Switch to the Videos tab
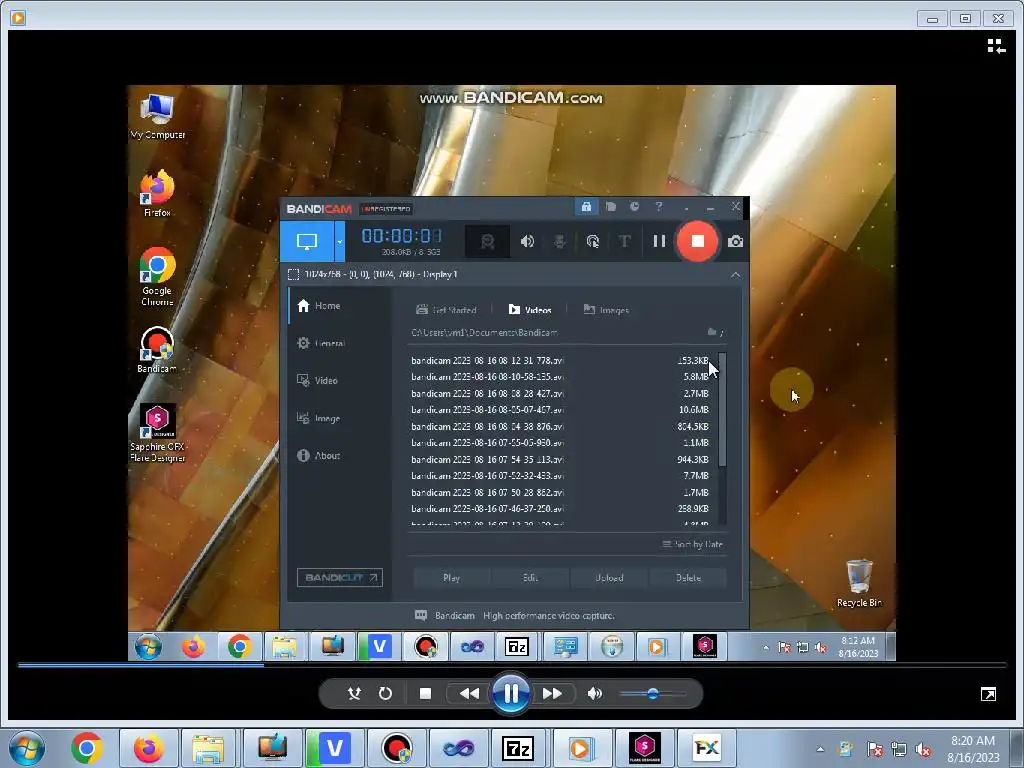This screenshot has width=1024, height=768. tap(530, 310)
